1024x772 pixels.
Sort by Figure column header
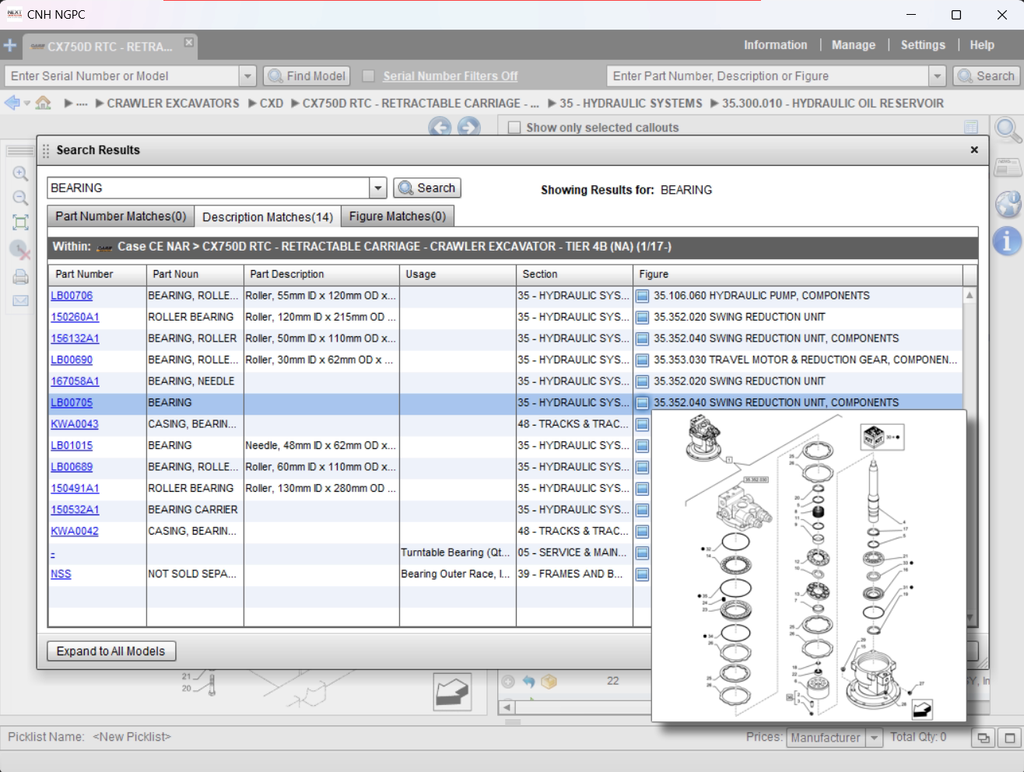click(798, 274)
